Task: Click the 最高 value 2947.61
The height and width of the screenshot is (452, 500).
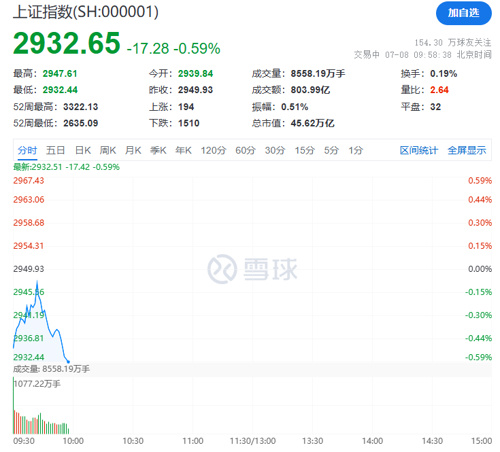Action: click(60, 74)
